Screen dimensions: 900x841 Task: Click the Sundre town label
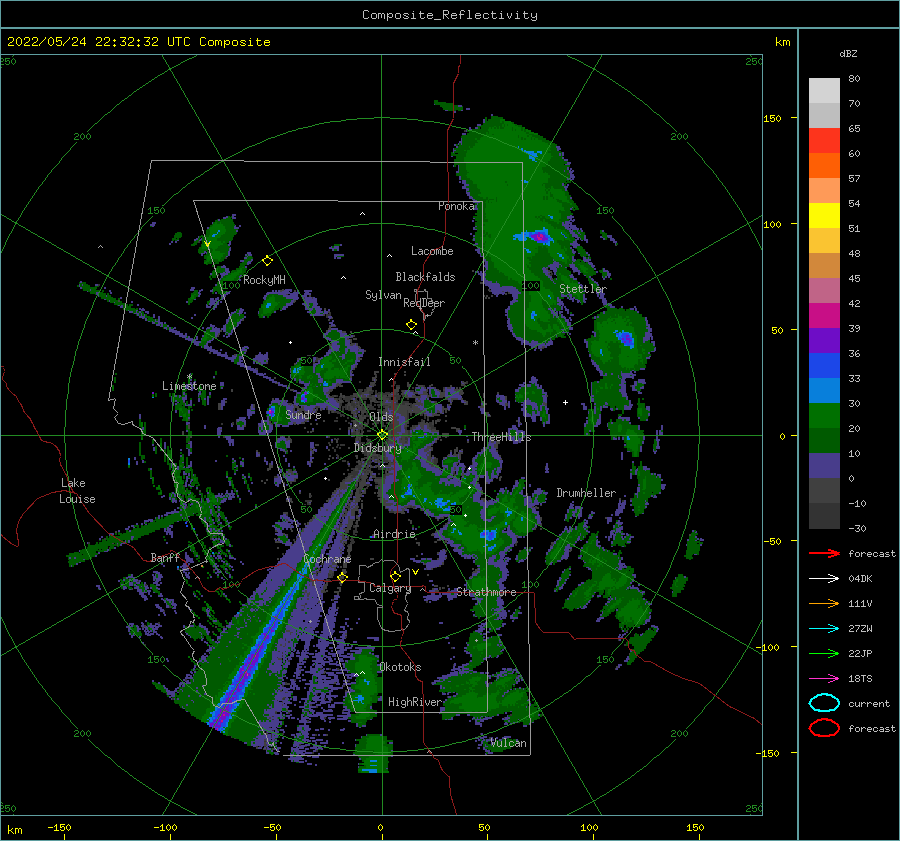click(x=303, y=414)
